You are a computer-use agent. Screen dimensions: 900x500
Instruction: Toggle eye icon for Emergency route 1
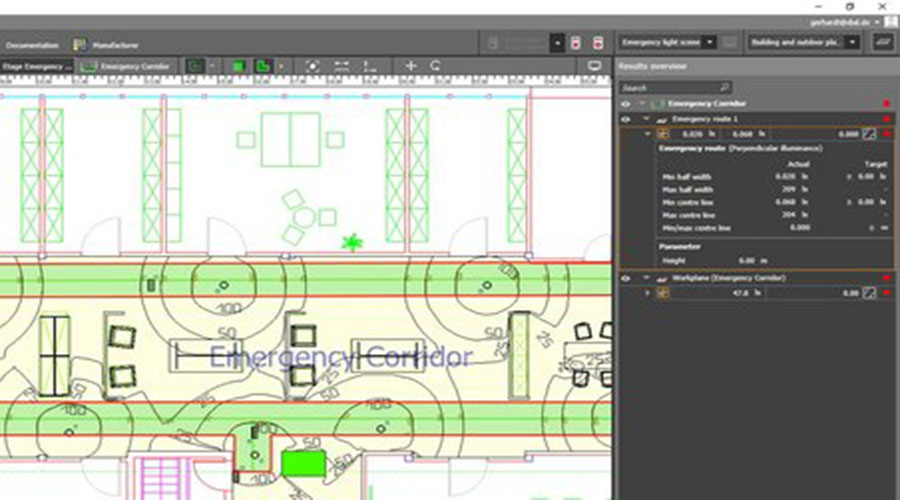tap(626, 118)
